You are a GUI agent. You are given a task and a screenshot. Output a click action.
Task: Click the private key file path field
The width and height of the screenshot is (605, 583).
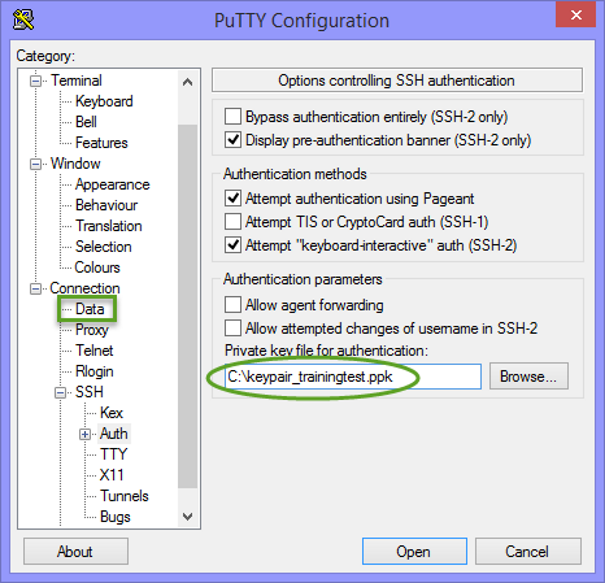click(353, 377)
